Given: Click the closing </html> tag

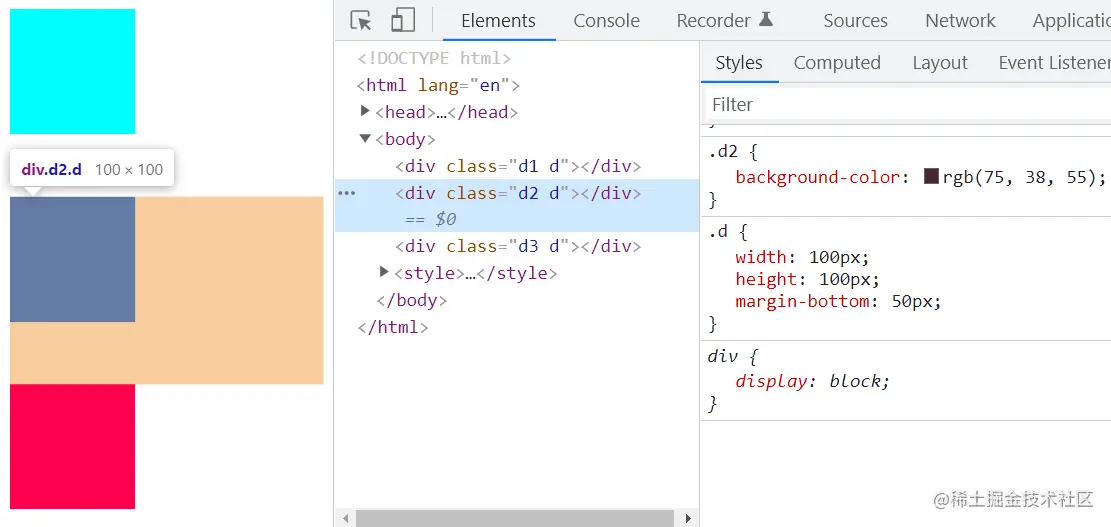Looking at the screenshot, I should click(x=393, y=327).
